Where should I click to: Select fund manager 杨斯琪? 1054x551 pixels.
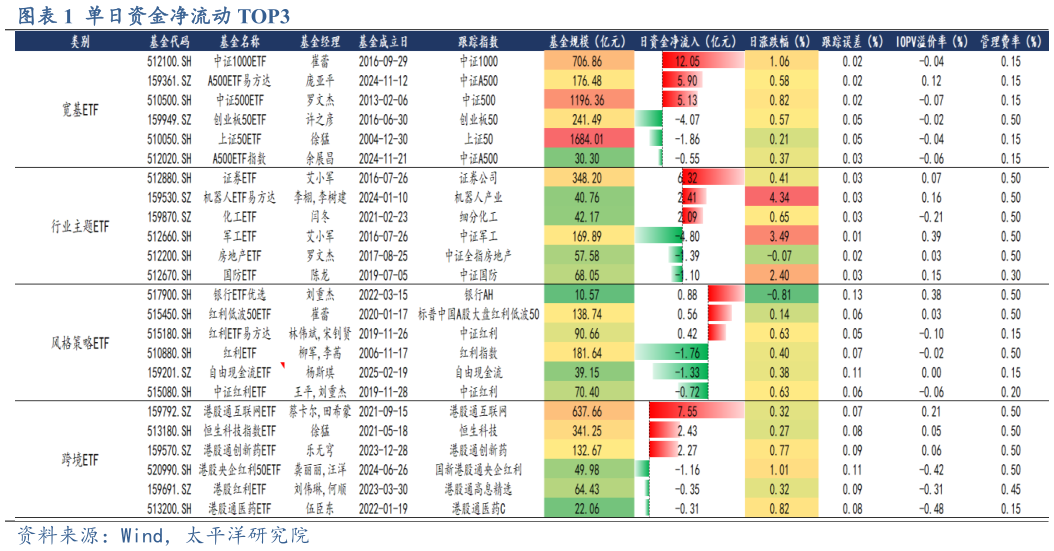[320, 373]
